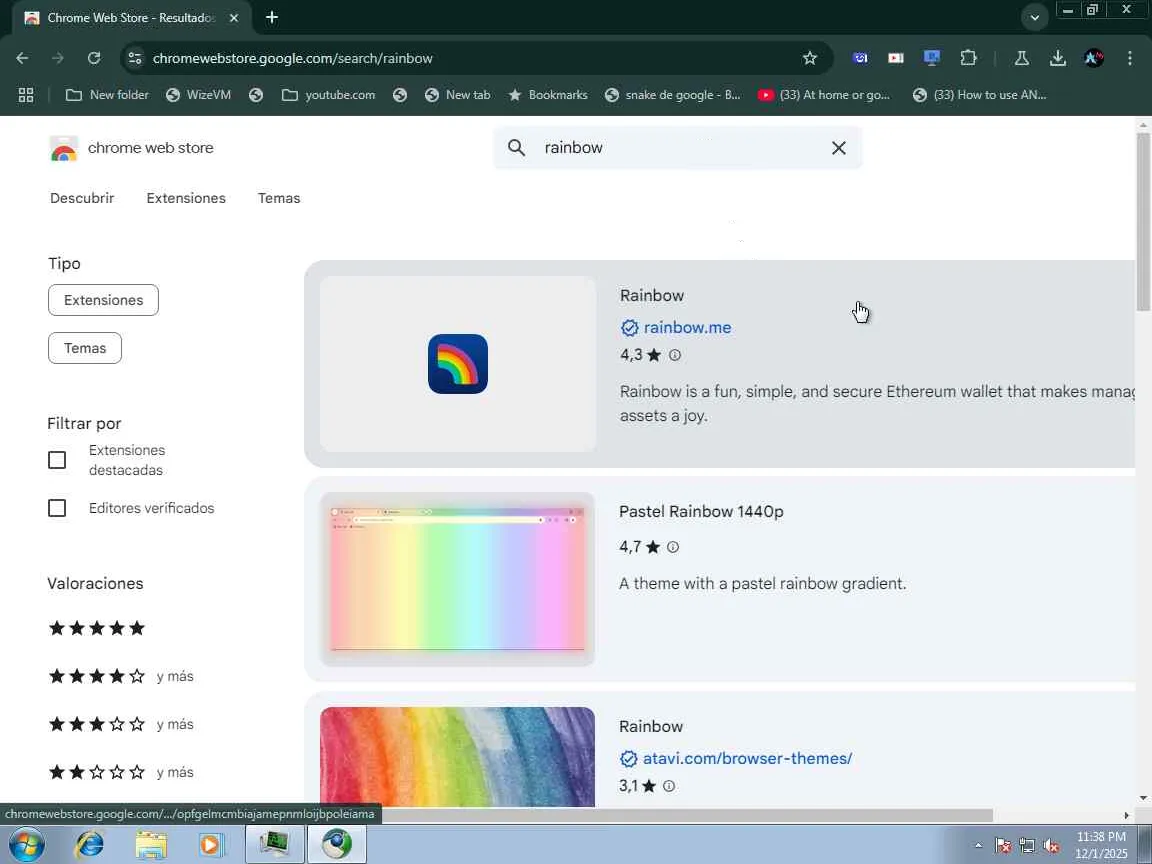Screen dimensions: 1152x864
Task: Click the blue monitor extension icon
Action: click(932, 58)
